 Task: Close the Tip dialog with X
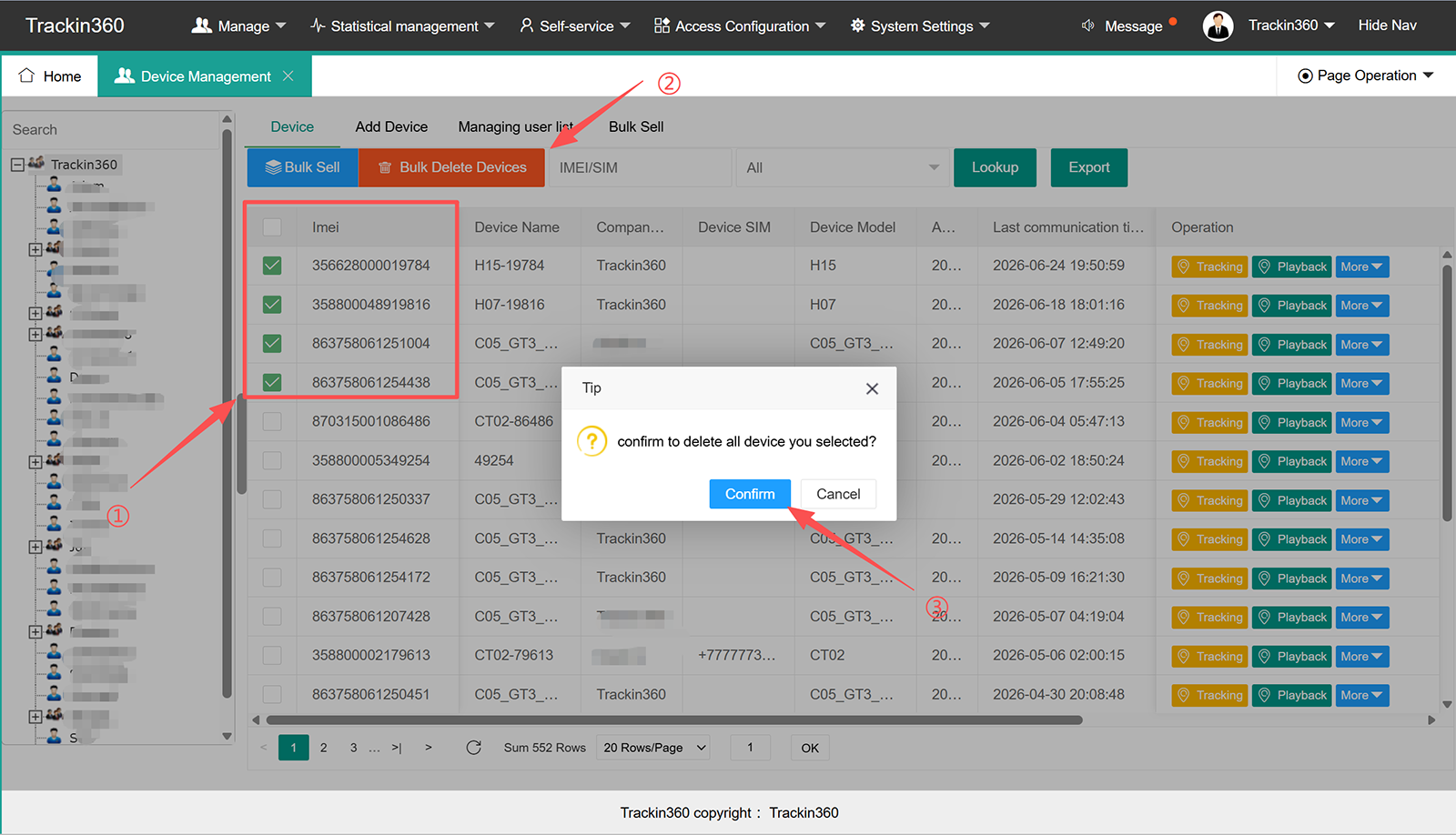(872, 388)
